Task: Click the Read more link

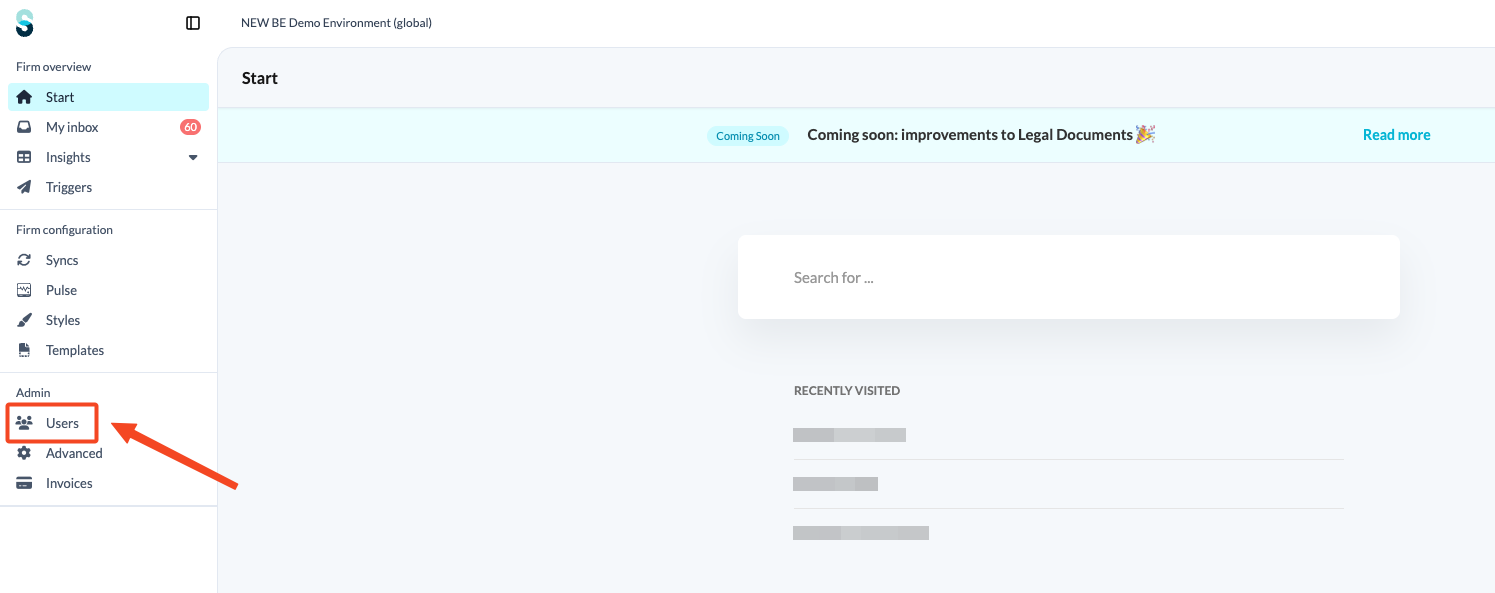Action: (1396, 135)
